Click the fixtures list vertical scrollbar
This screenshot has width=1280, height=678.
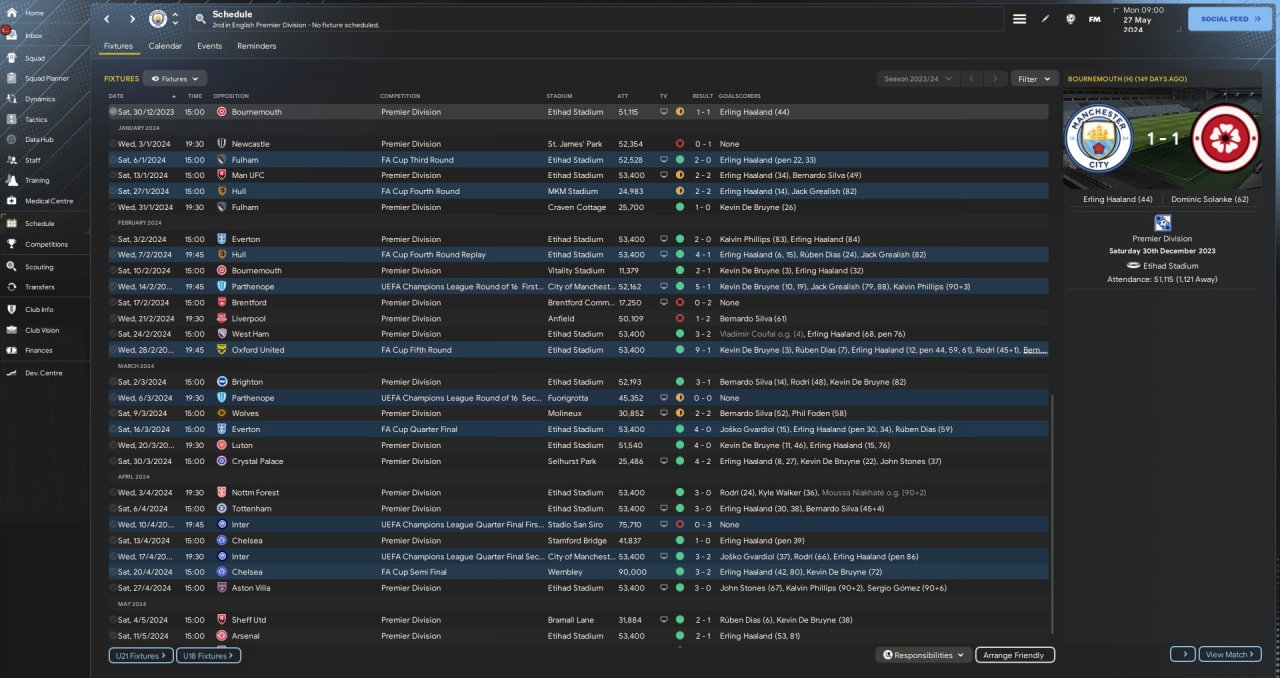pyautogui.click(x=1052, y=510)
